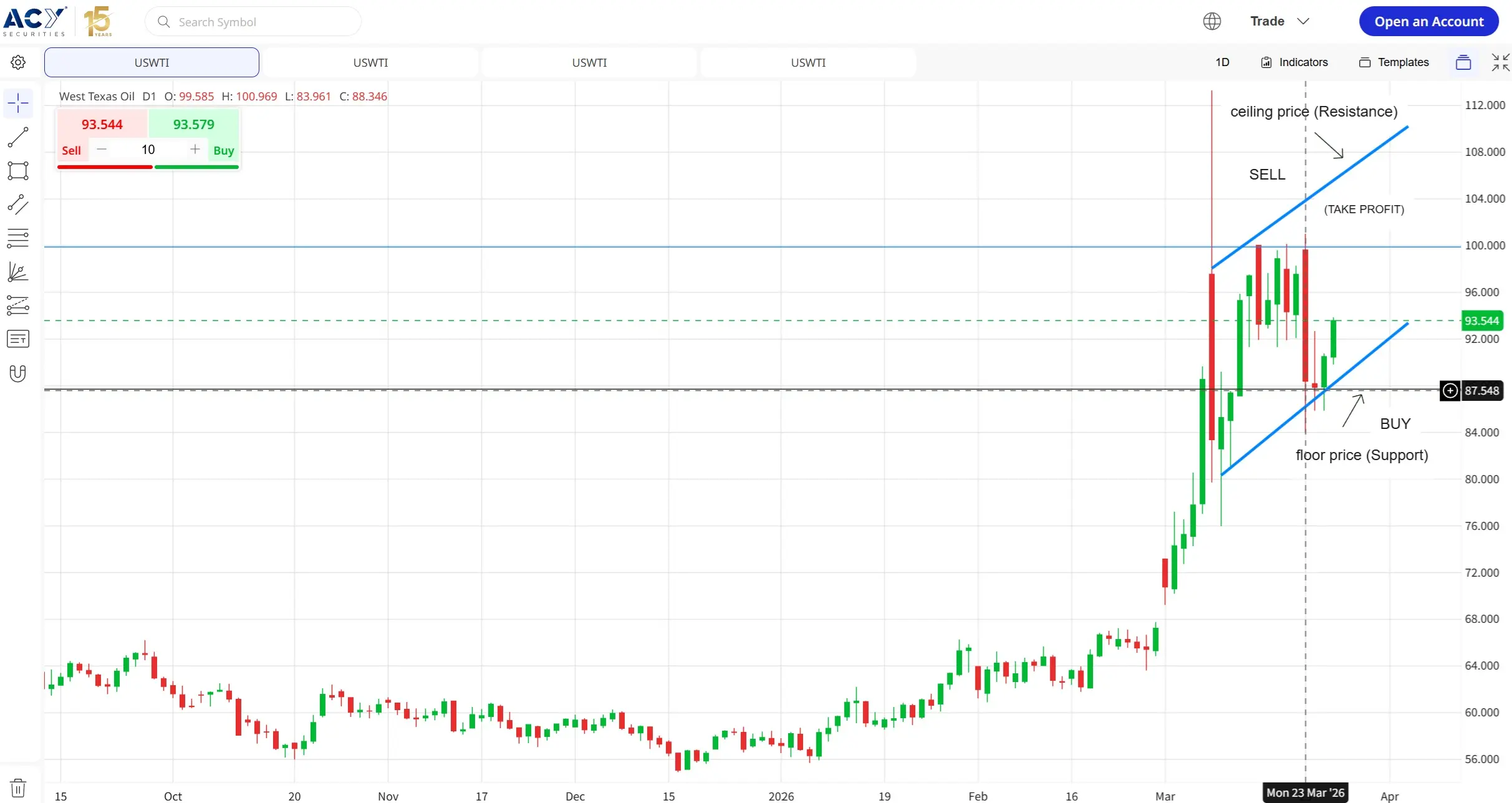This screenshot has width=1512, height=803.
Task: Switch to the fourth USWTI tab
Action: coord(808,62)
